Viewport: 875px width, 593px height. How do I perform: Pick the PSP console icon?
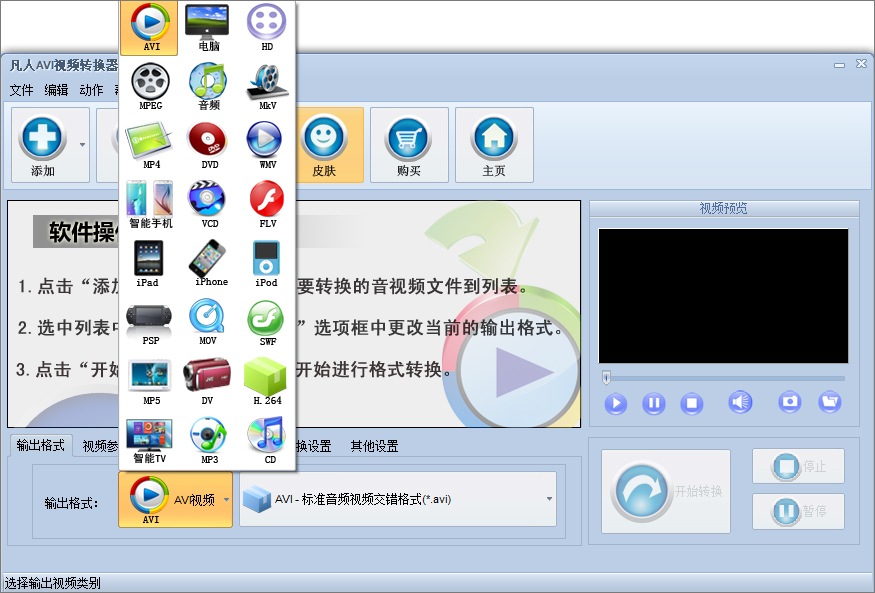point(150,322)
